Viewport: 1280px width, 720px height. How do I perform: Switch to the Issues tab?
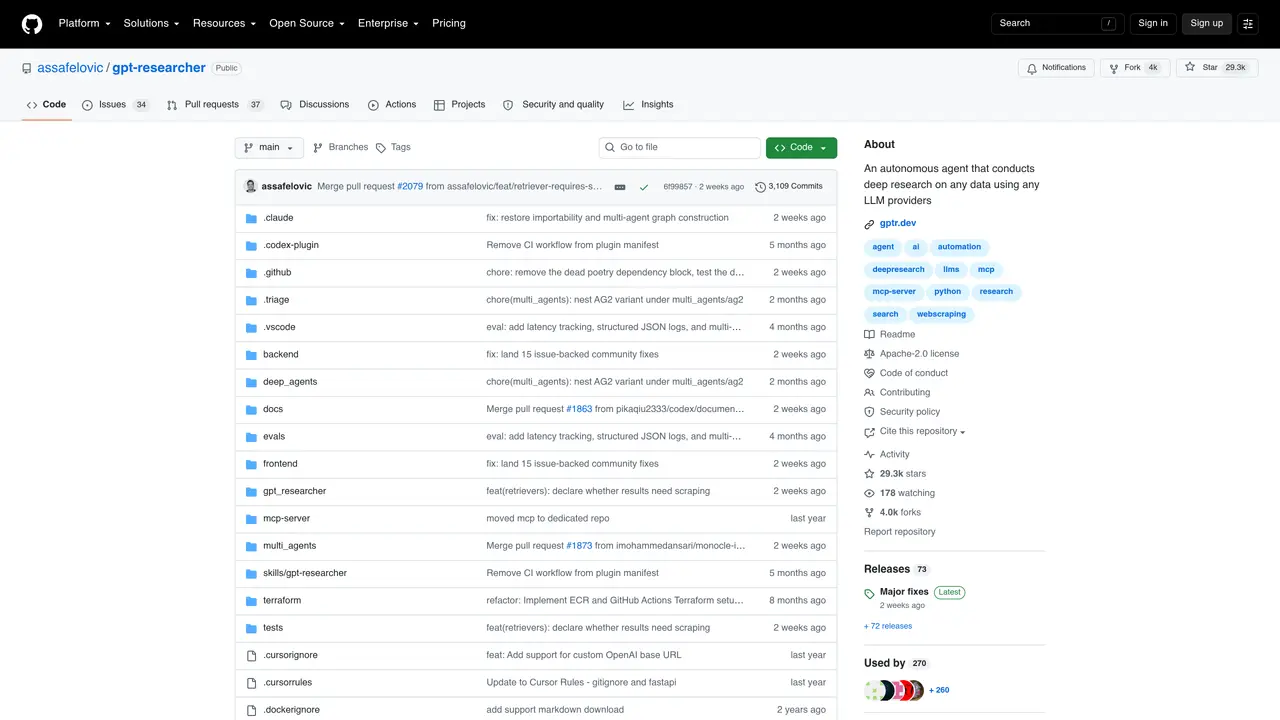(116, 105)
